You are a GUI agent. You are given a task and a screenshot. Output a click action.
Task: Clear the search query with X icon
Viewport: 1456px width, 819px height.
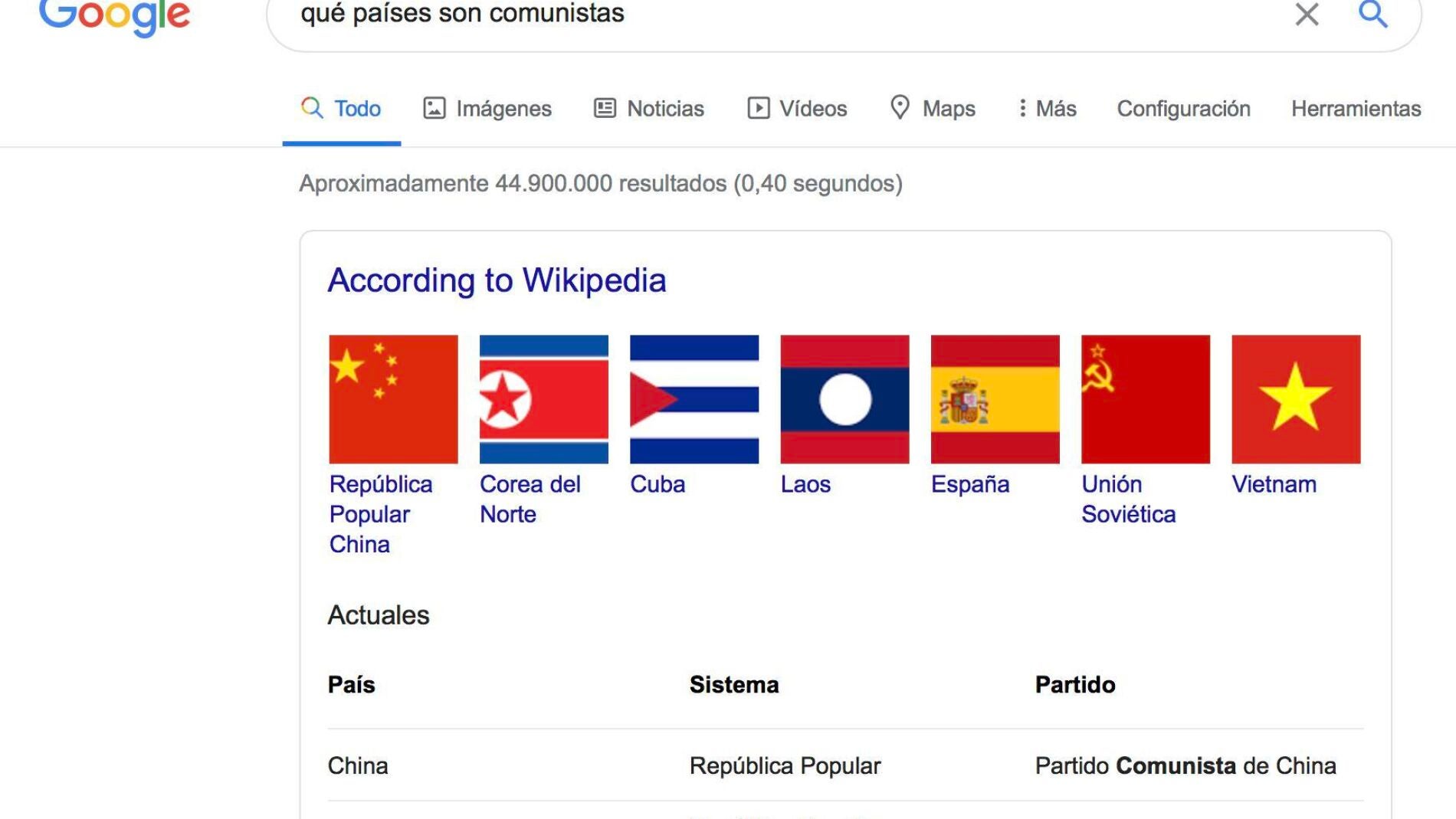click(x=1307, y=14)
